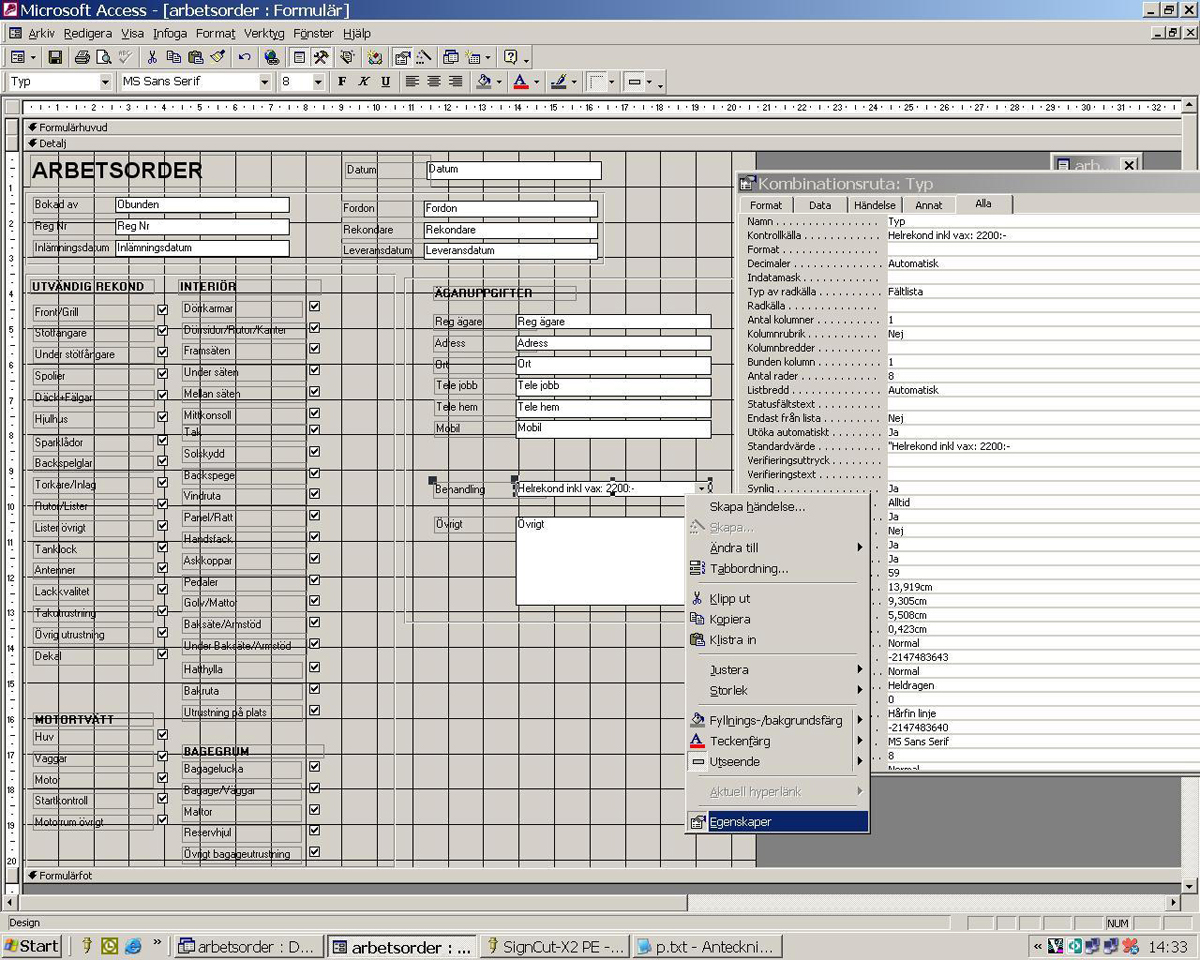Image resolution: width=1200 pixels, height=960 pixels.
Task: Apply fill/background color paint bucket
Action: point(483,82)
